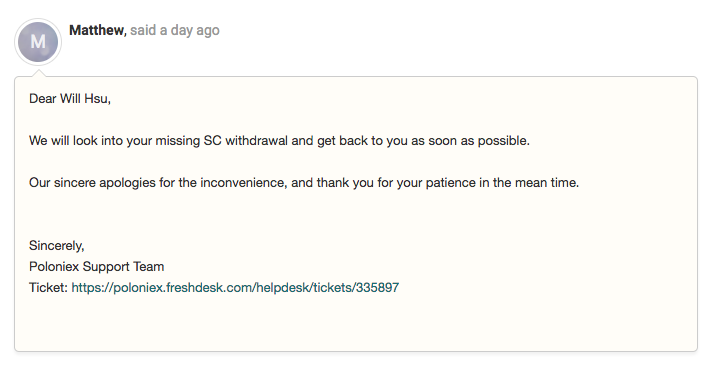Click Matthew's round M avatar
714x369 pixels.
coord(38,42)
